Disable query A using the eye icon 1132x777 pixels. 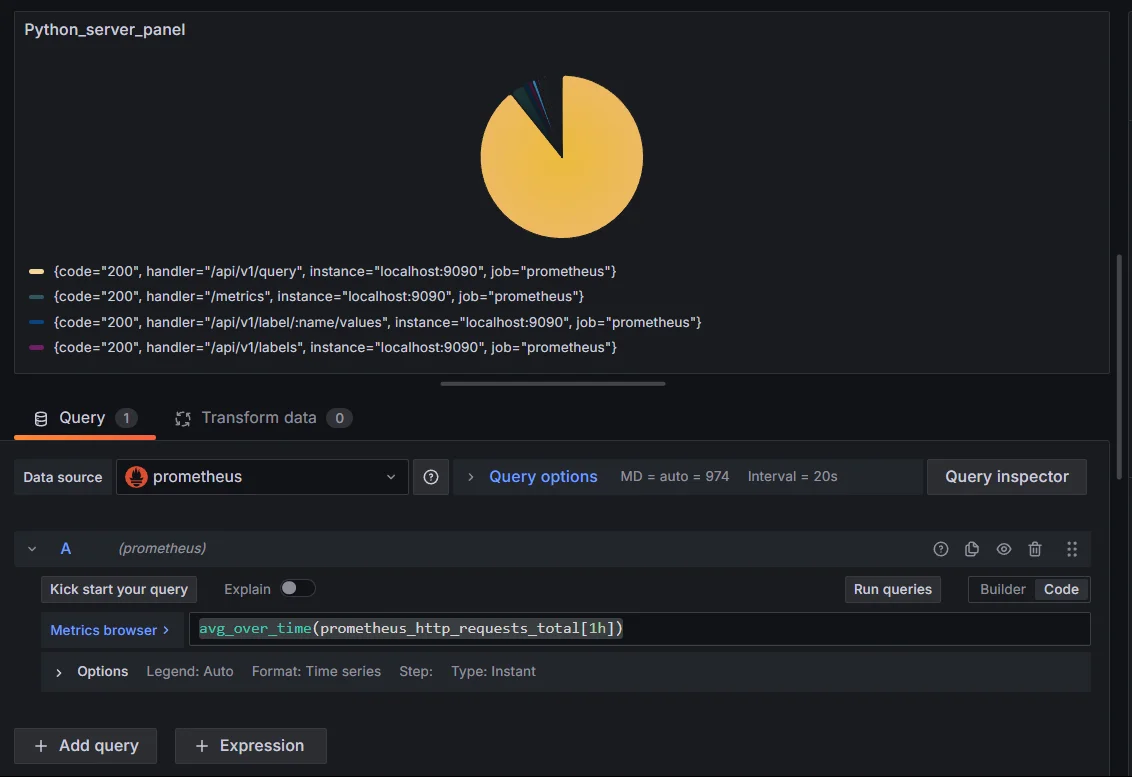point(1003,549)
